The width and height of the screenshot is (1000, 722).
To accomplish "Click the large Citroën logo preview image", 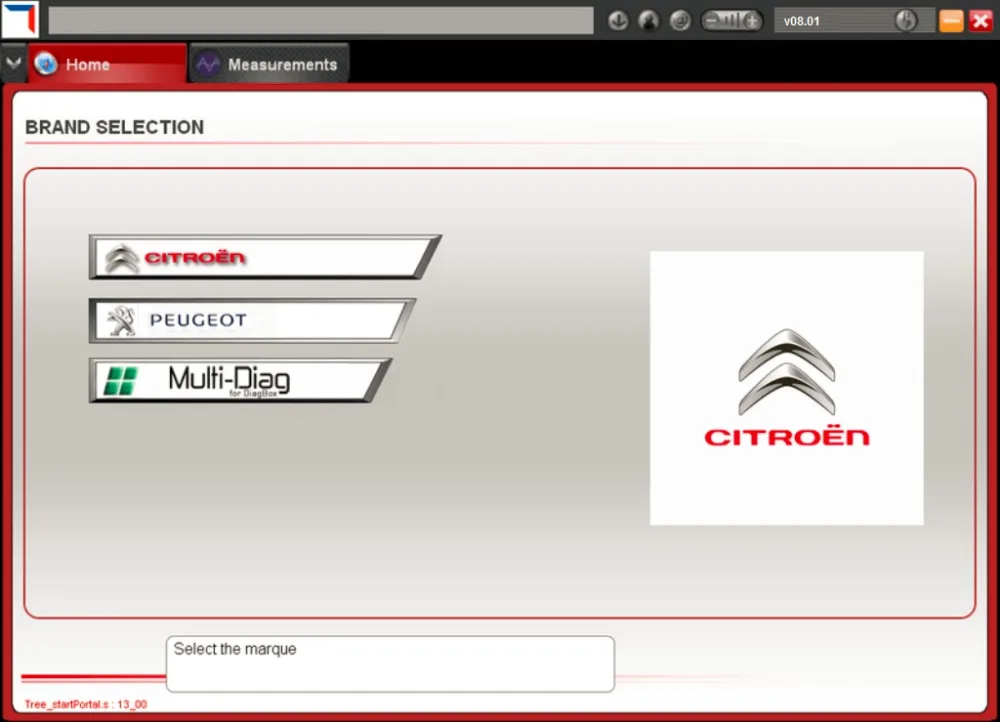I will (786, 388).
